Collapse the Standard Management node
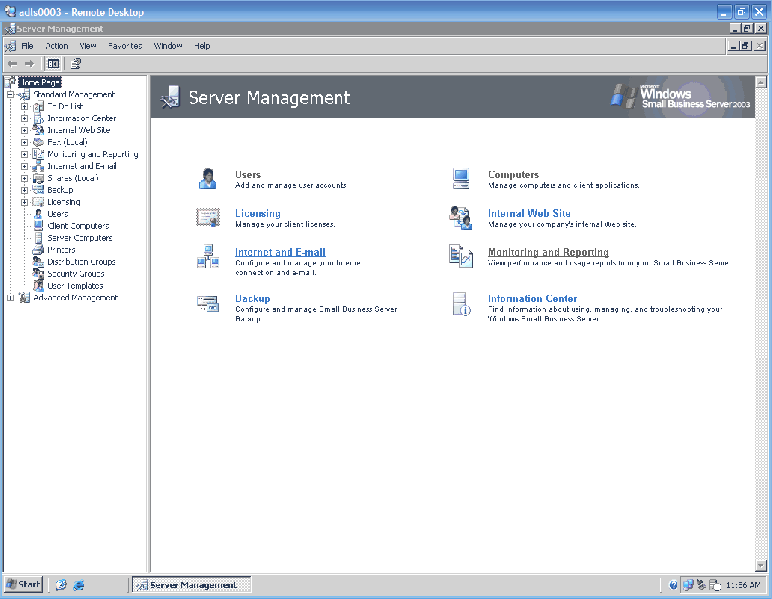The height and width of the screenshot is (599, 772). click(x=10, y=95)
